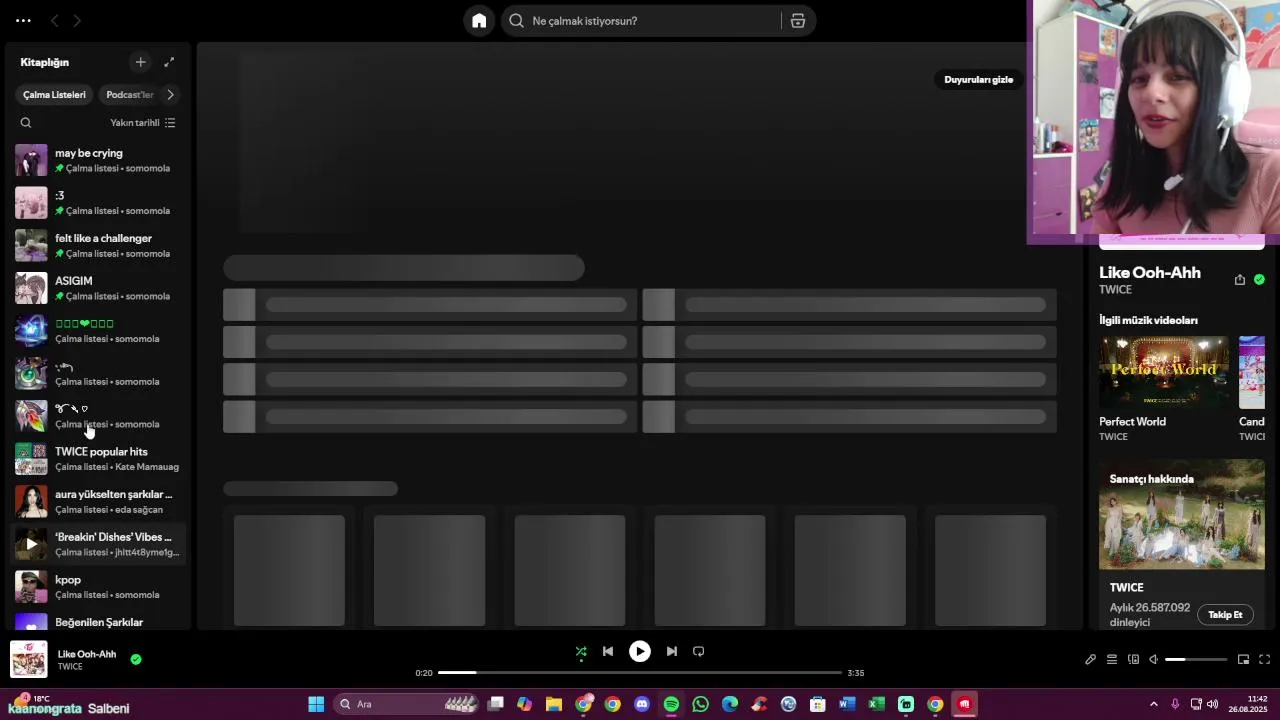Open Perfect World music video thumbnail
1280x720 pixels.
click(x=1164, y=372)
